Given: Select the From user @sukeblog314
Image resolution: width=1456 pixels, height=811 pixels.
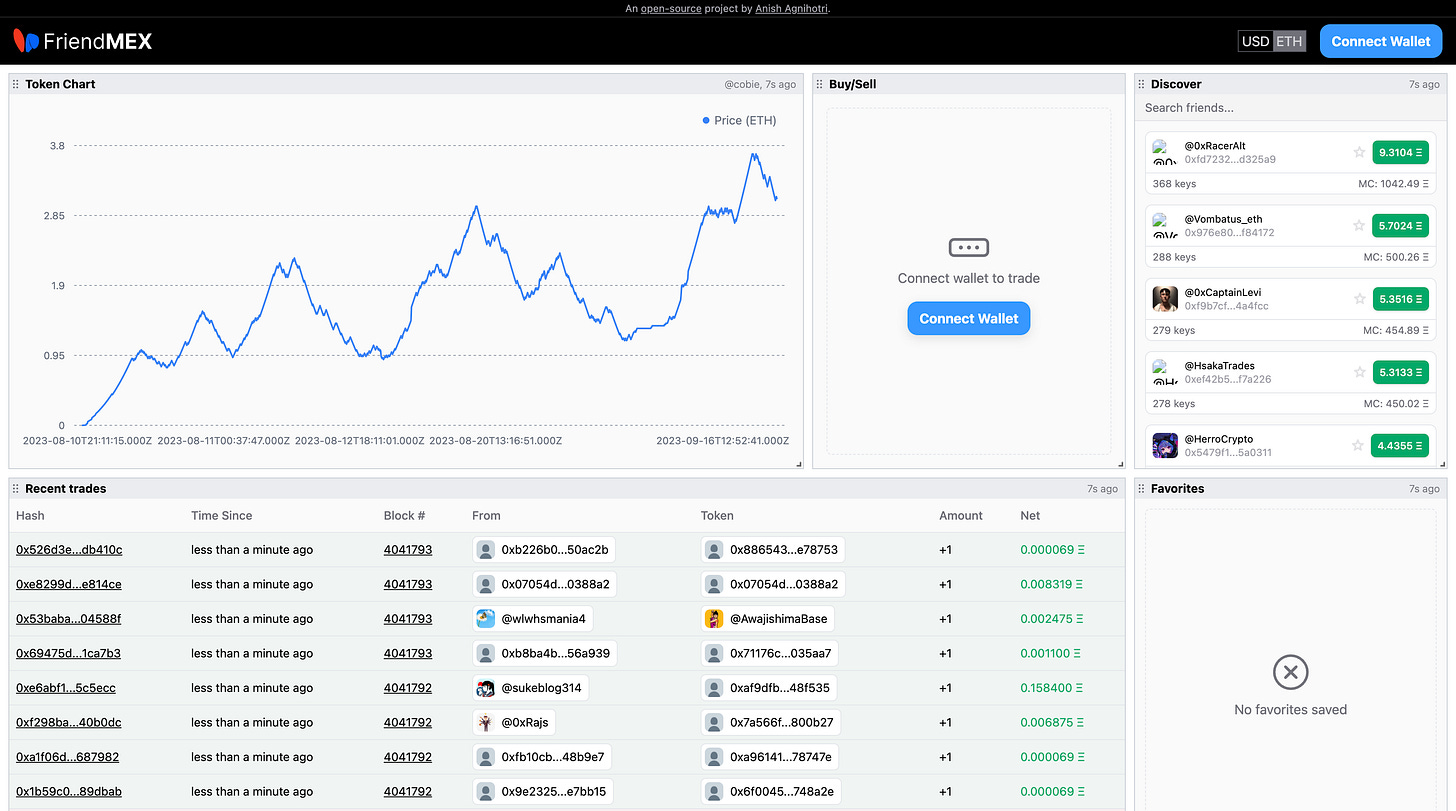Looking at the screenshot, I should 531,688.
